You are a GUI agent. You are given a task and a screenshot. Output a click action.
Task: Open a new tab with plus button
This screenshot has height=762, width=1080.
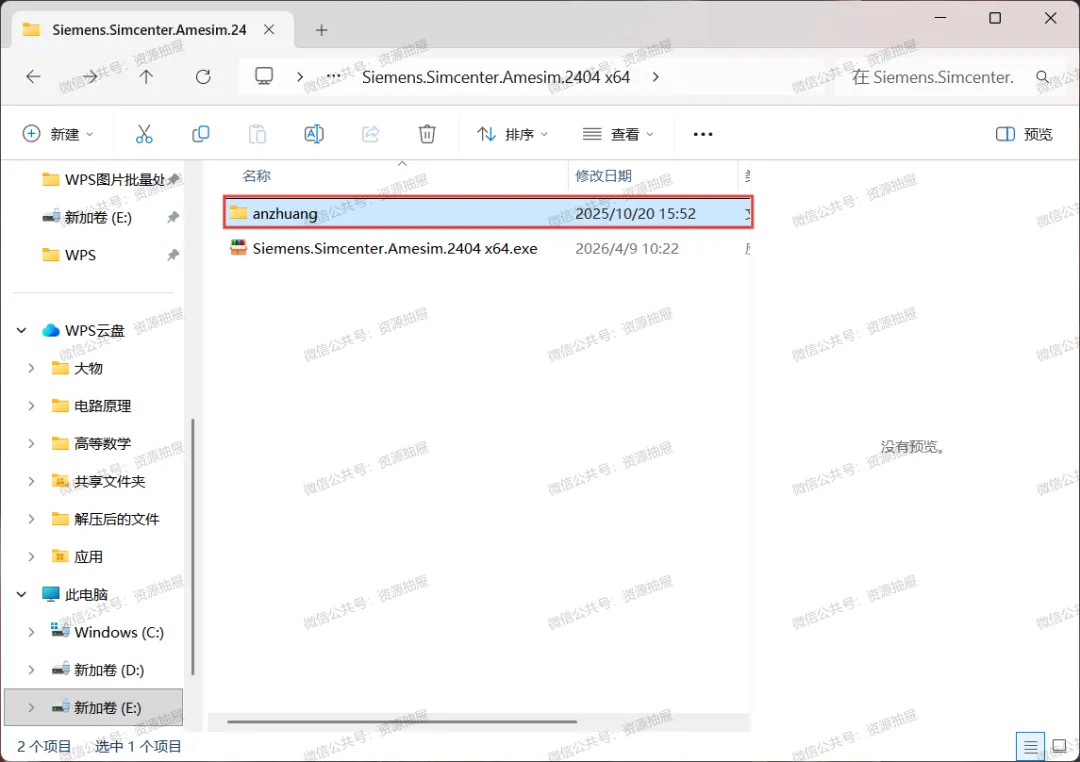click(322, 30)
